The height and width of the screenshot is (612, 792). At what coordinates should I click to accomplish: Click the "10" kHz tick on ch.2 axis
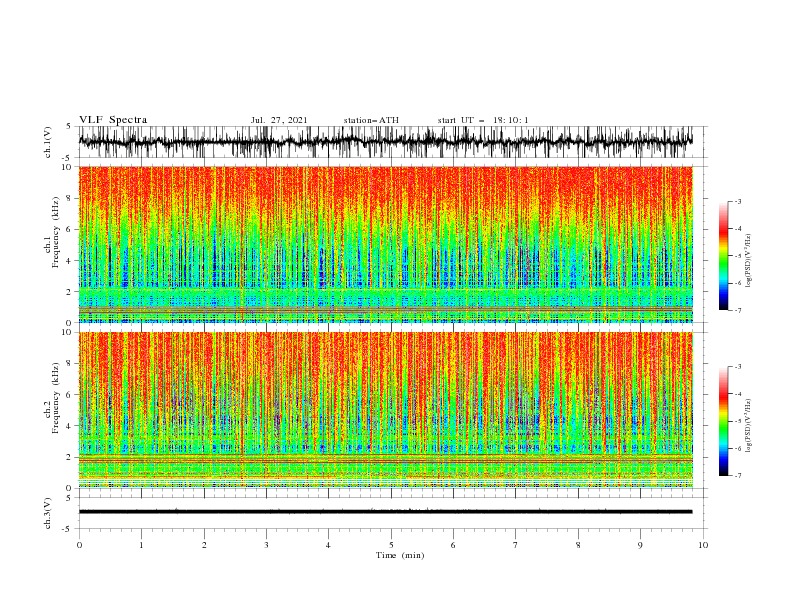point(68,332)
